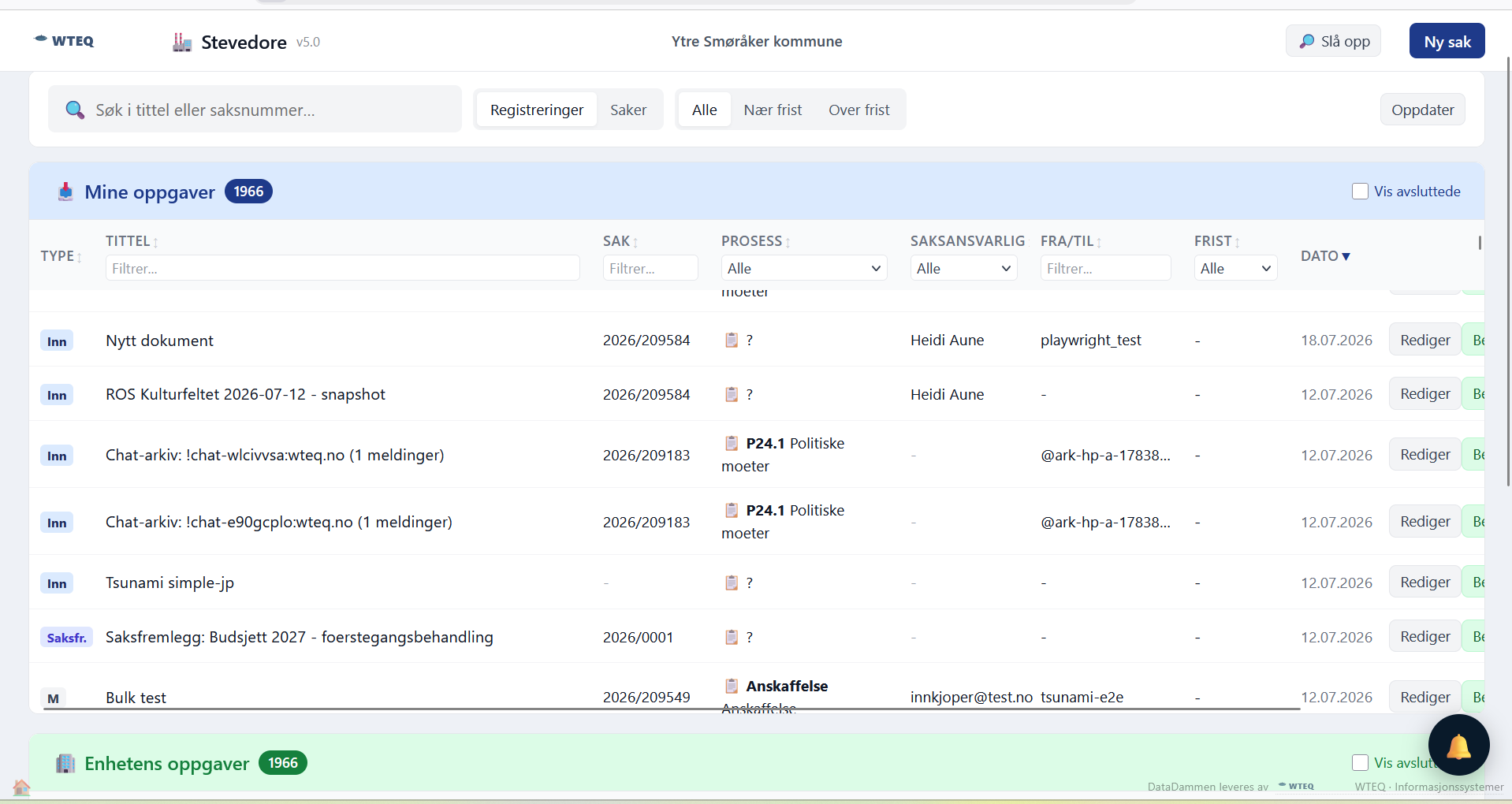Click the WTEQ logo
1512x804 pixels.
64,40
